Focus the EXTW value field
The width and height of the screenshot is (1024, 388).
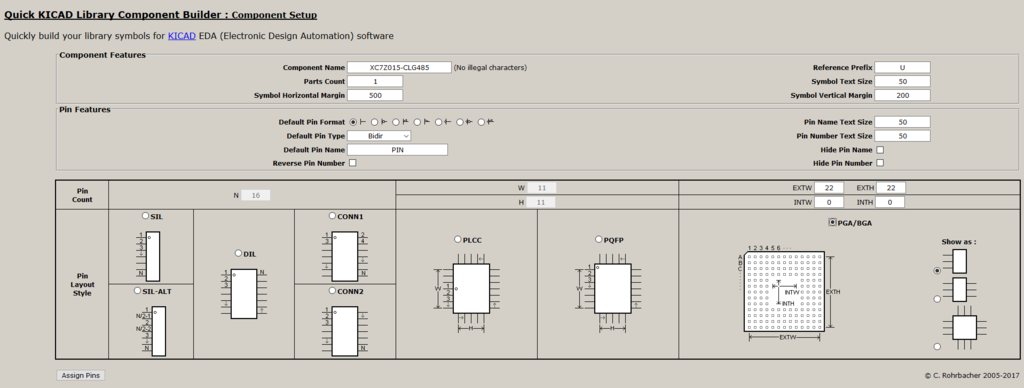pyautogui.click(x=829, y=188)
